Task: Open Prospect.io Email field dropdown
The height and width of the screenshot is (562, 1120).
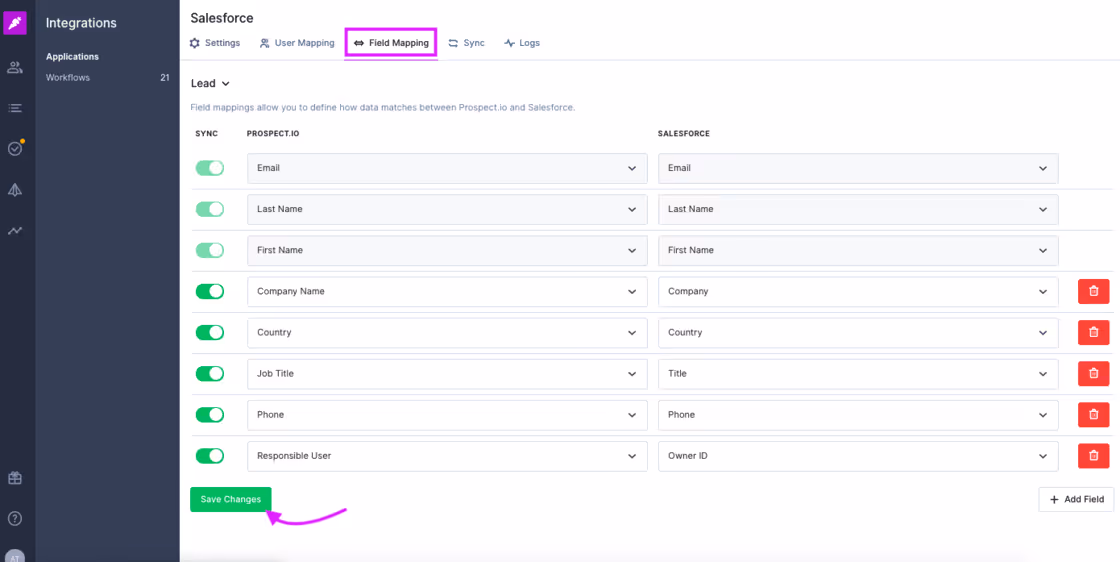Action: (447, 169)
